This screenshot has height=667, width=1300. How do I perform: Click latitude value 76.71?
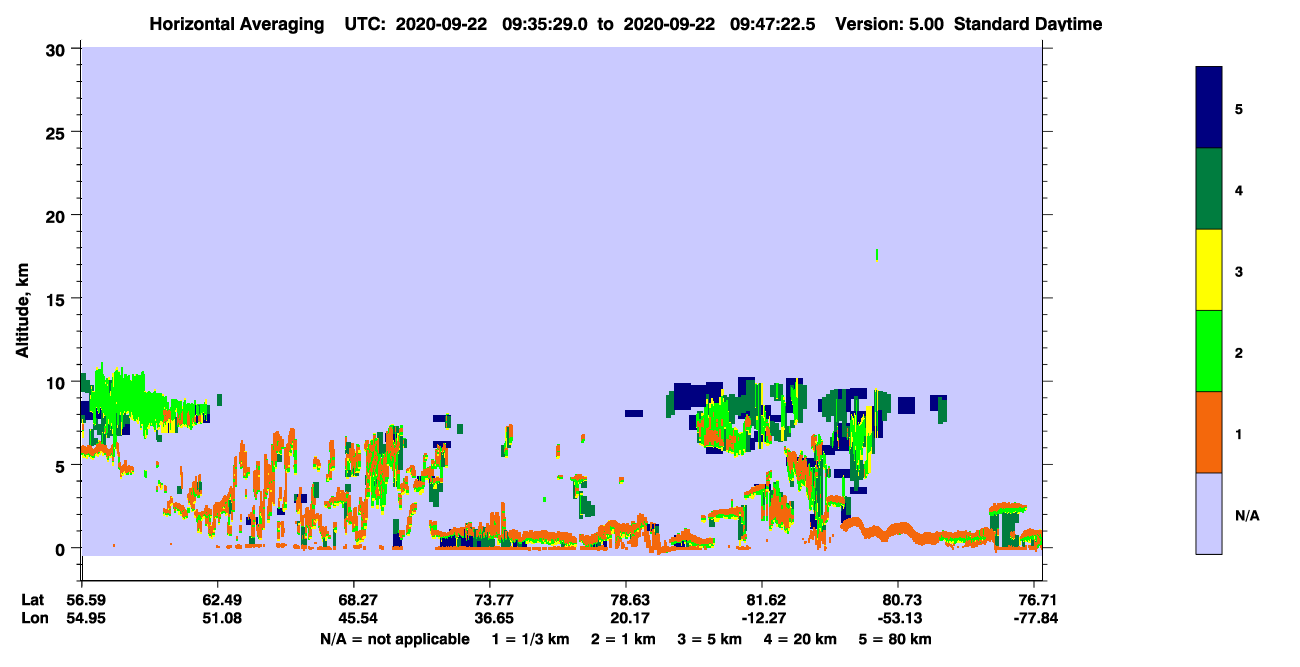(1037, 600)
